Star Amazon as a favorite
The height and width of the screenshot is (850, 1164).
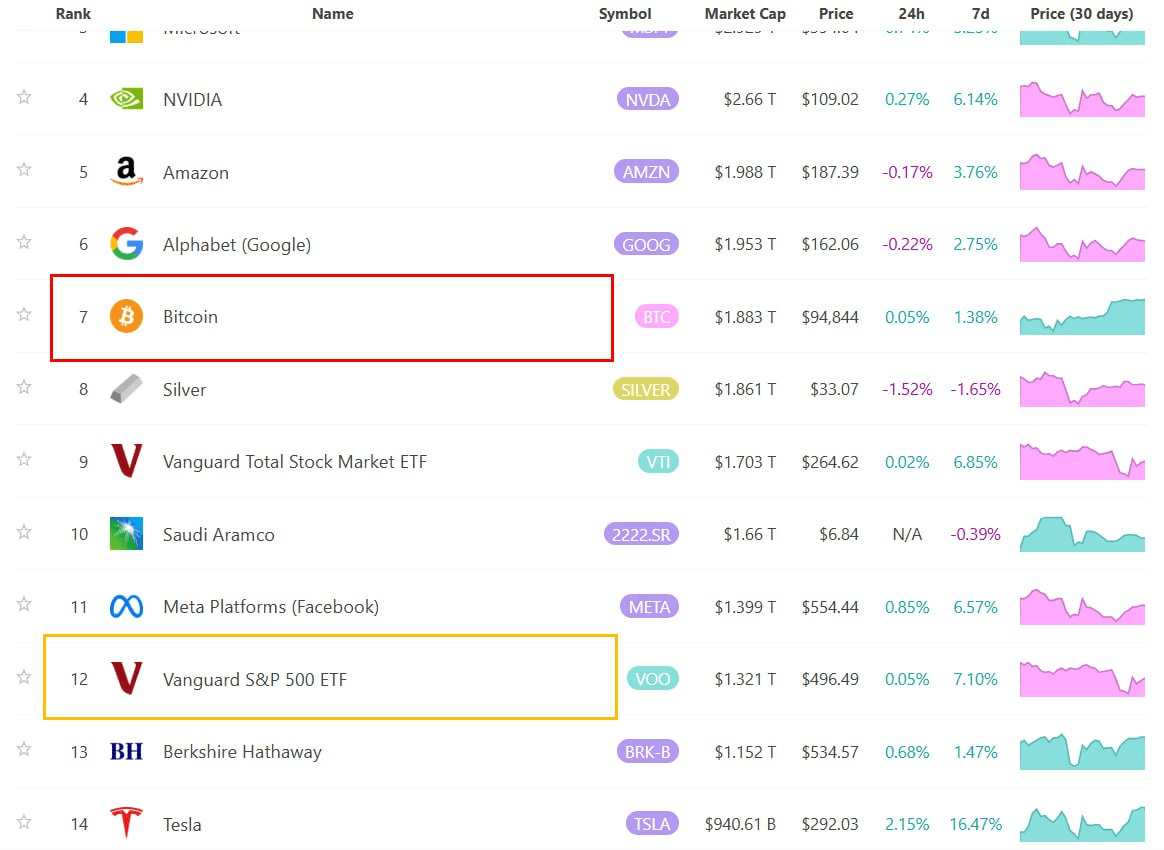pyautogui.click(x=24, y=170)
